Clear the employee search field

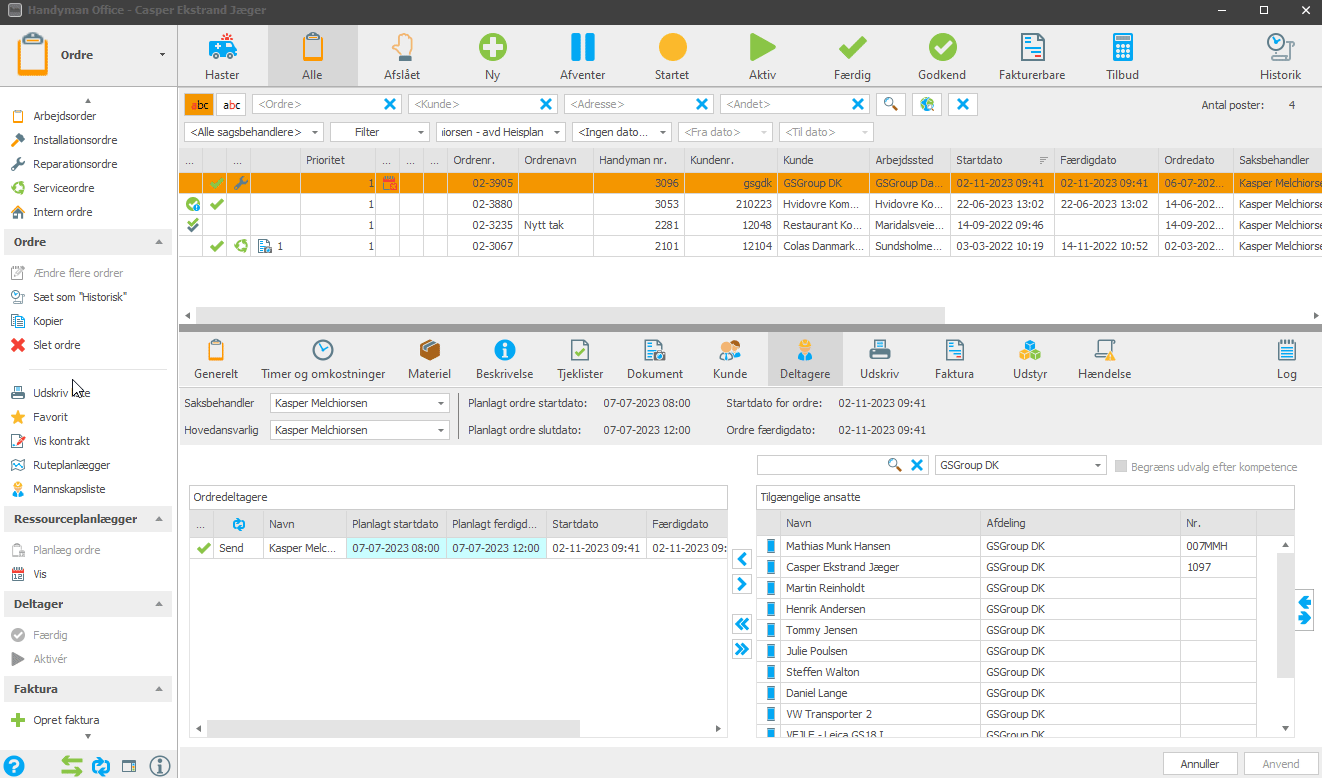(916, 465)
